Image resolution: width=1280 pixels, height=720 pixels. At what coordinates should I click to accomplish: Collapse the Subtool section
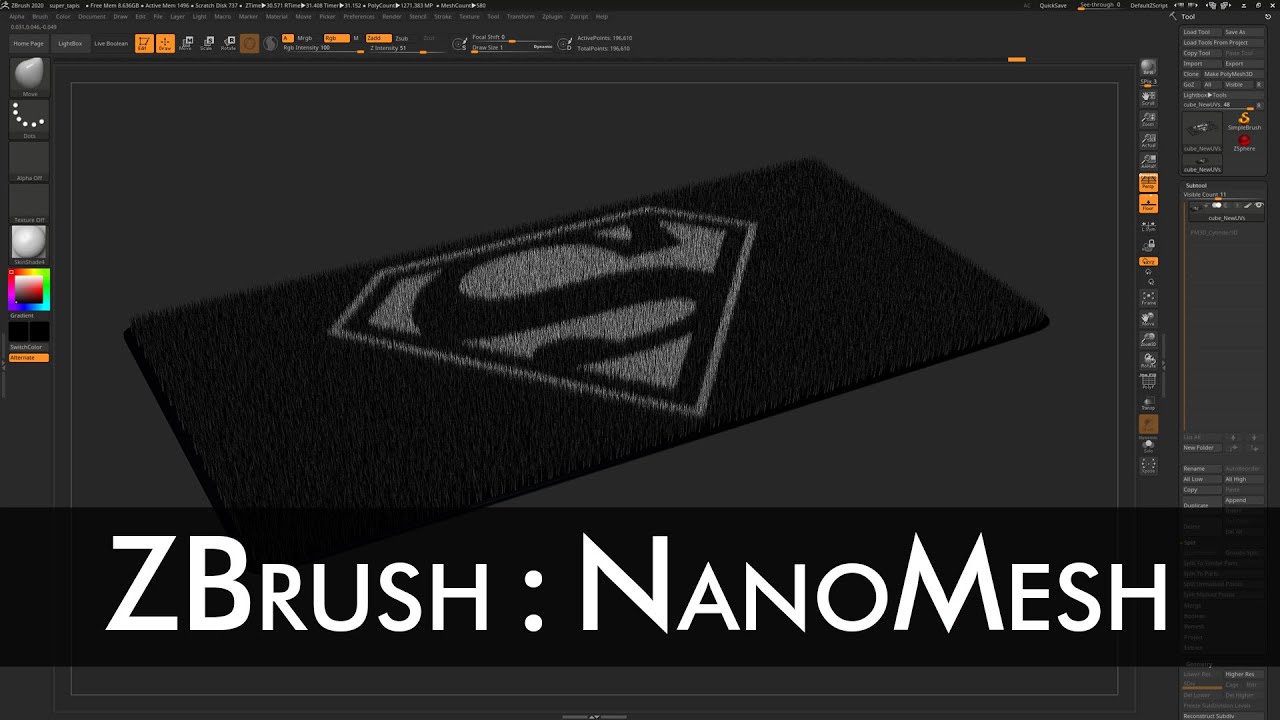1196,185
